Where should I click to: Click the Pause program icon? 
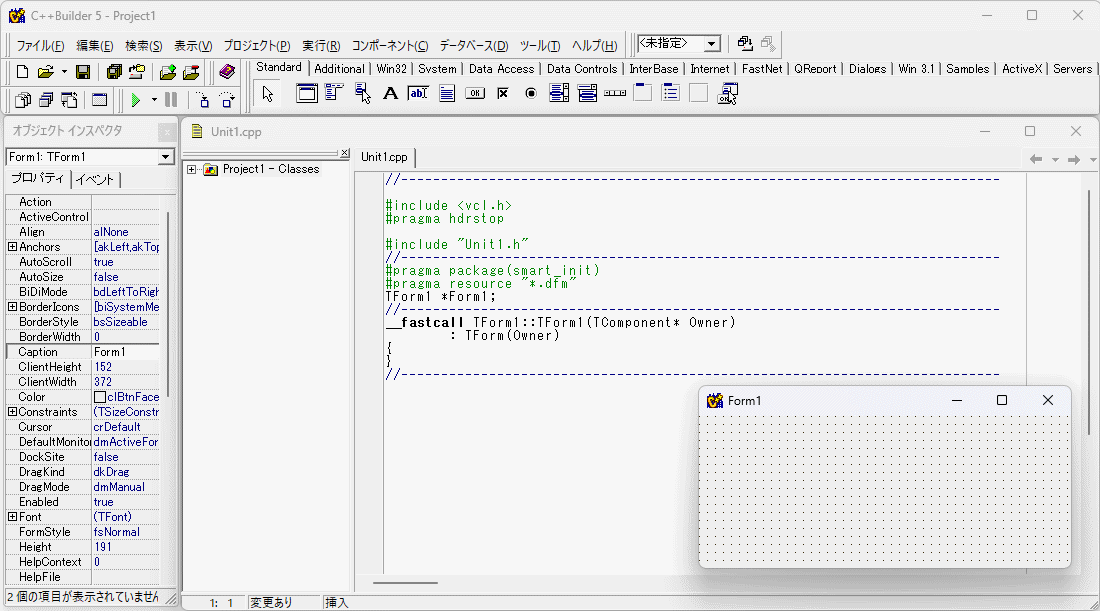click(170, 100)
